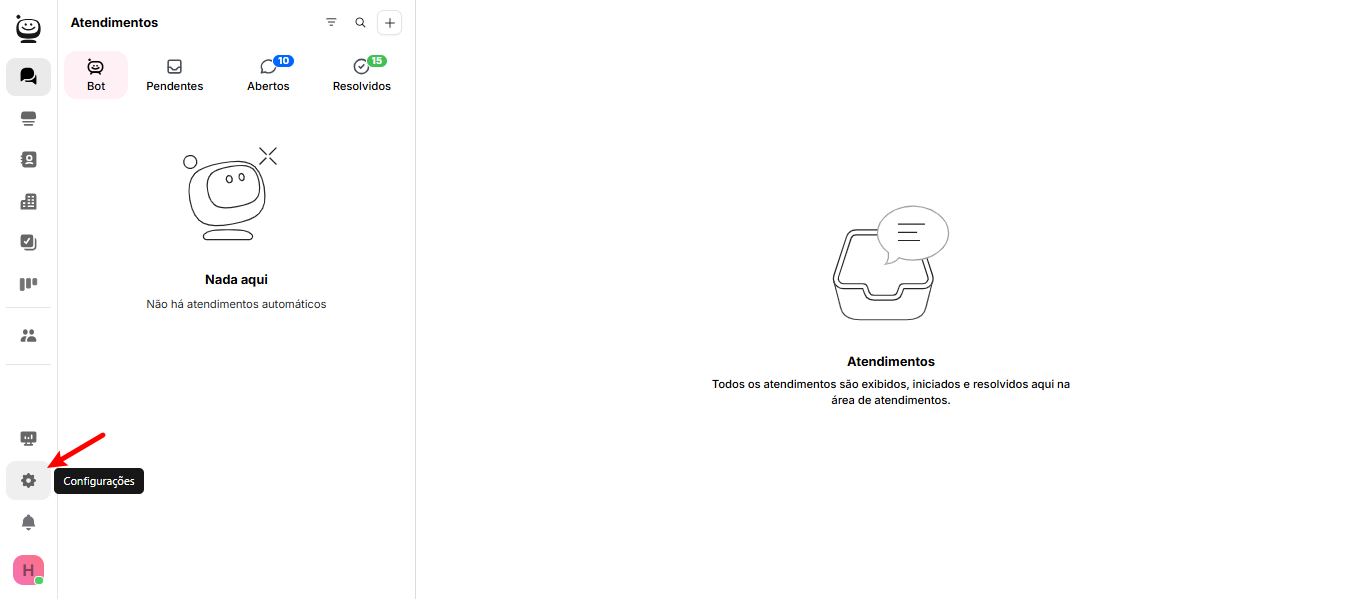Open the user profile avatar H

pos(28,570)
